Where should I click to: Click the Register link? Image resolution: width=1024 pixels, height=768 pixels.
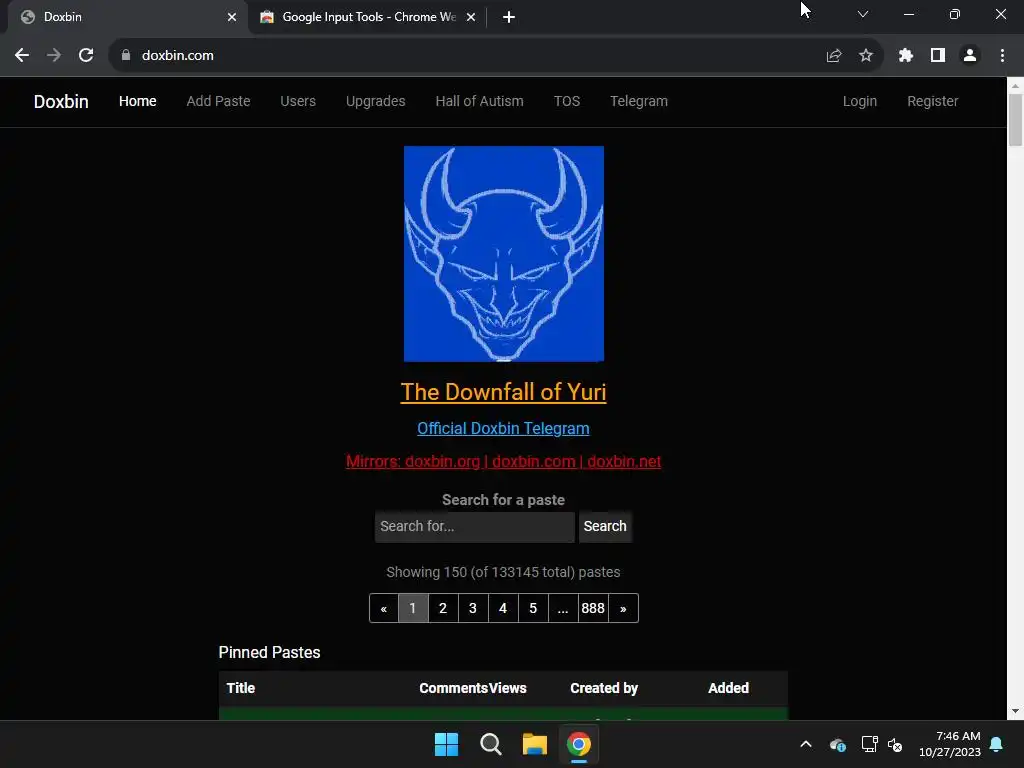point(933,101)
